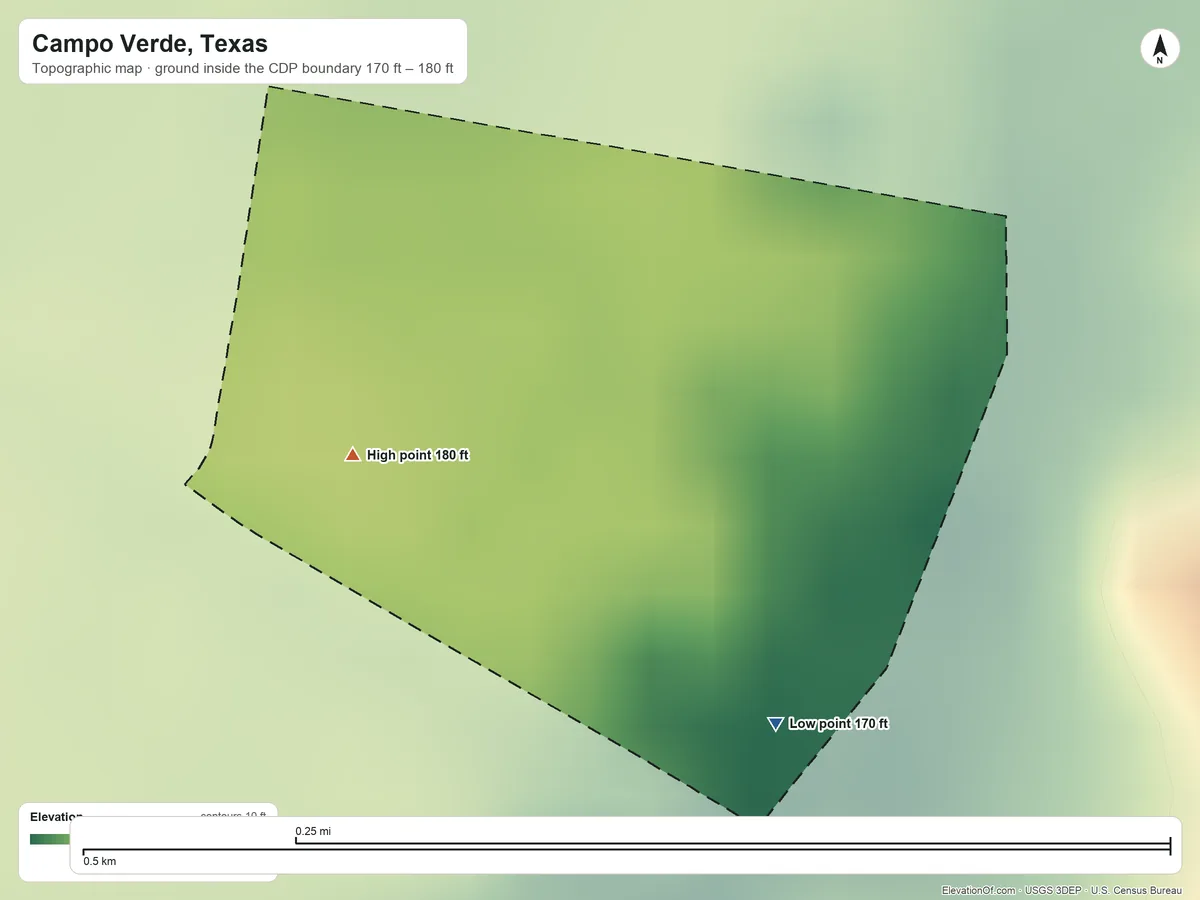Screen dimensions: 1200x900
Task: Click the blue low point triangle marker
Action: pyautogui.click(x=774, y=724)
